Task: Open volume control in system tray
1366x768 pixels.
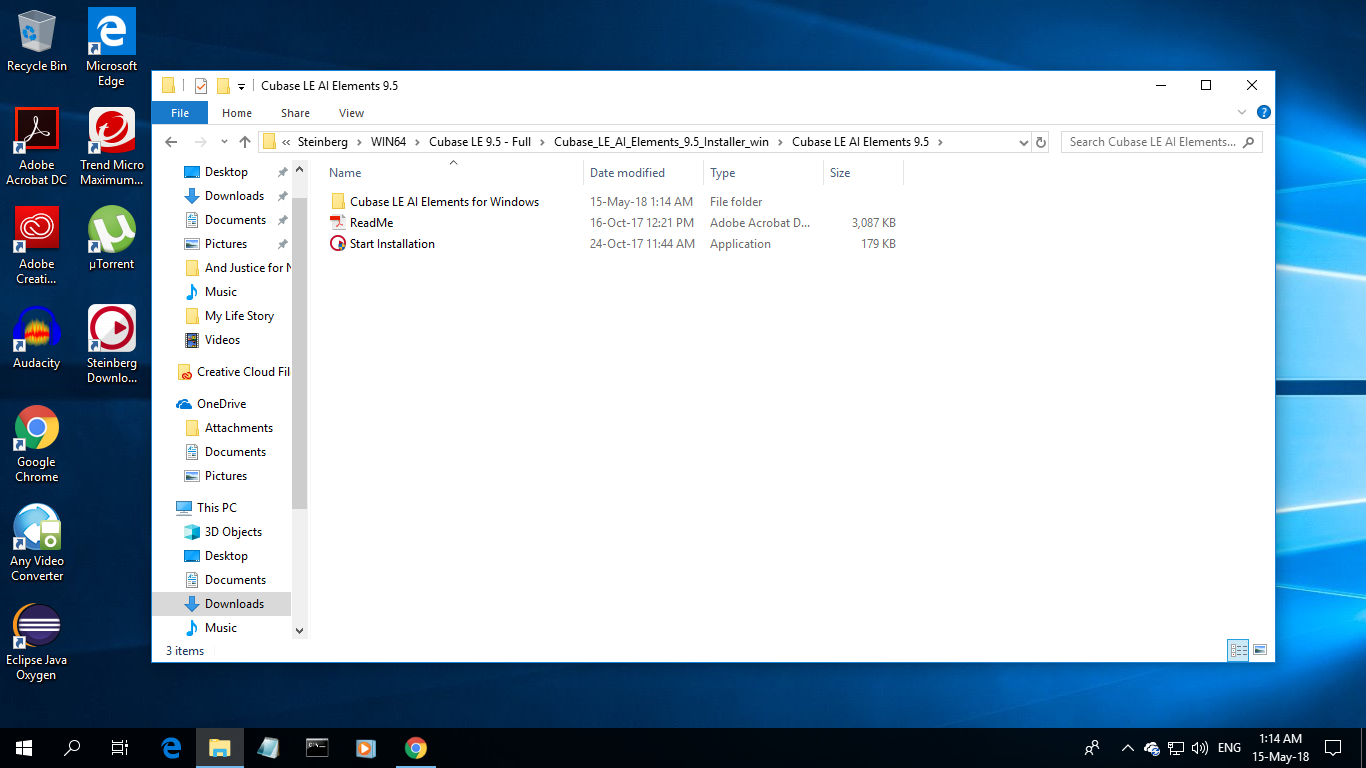Action: coord(1200,748)
